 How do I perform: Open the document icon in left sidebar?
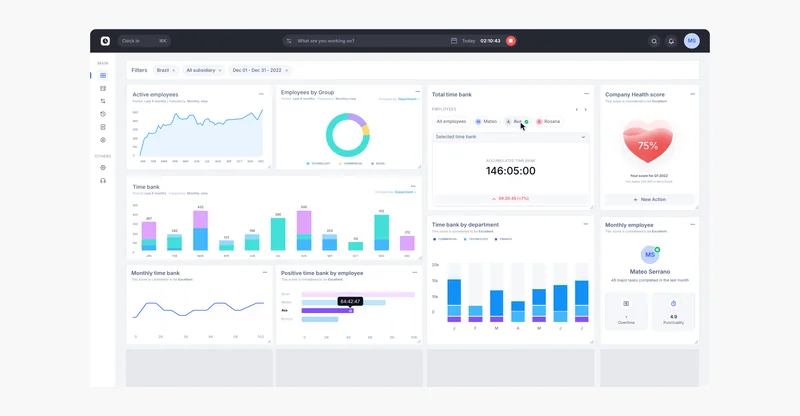[103, 127]
